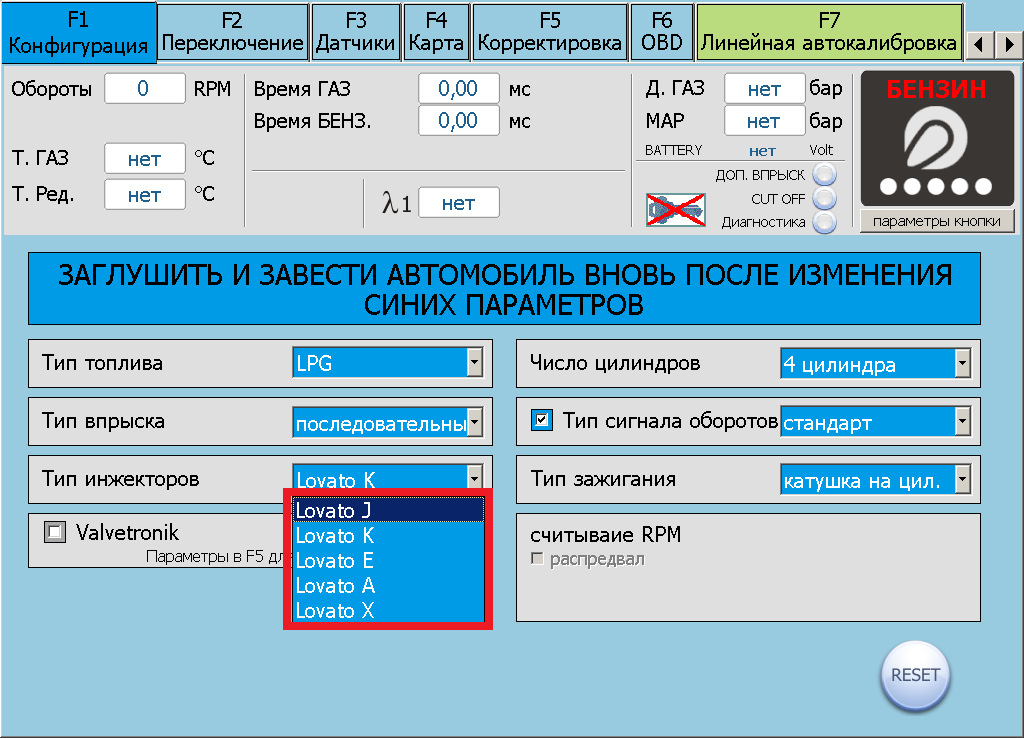Enable the Valvetronik checkbox
Viewport: 1024px width, 738px height.
coord(55,532)
